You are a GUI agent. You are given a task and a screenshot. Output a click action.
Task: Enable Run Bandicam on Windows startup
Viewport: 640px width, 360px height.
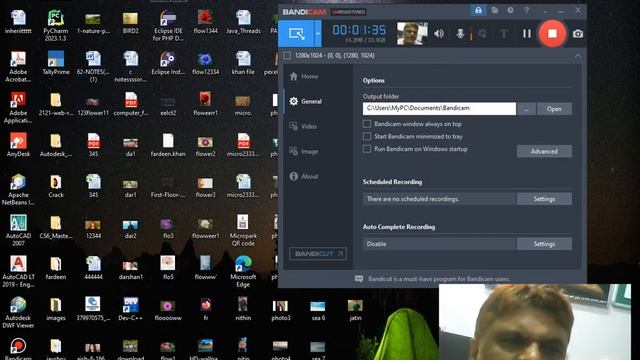pyautogui.click(x=367, y=149)
